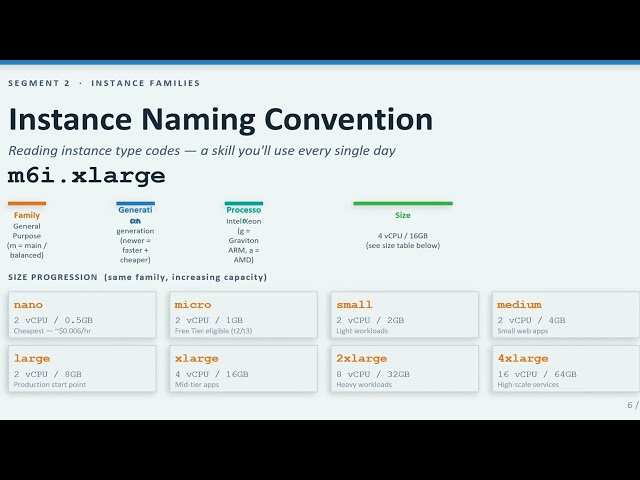Screen dimensions: 640x480
Task: Select the 'large' size card
Action: point(82,369)
